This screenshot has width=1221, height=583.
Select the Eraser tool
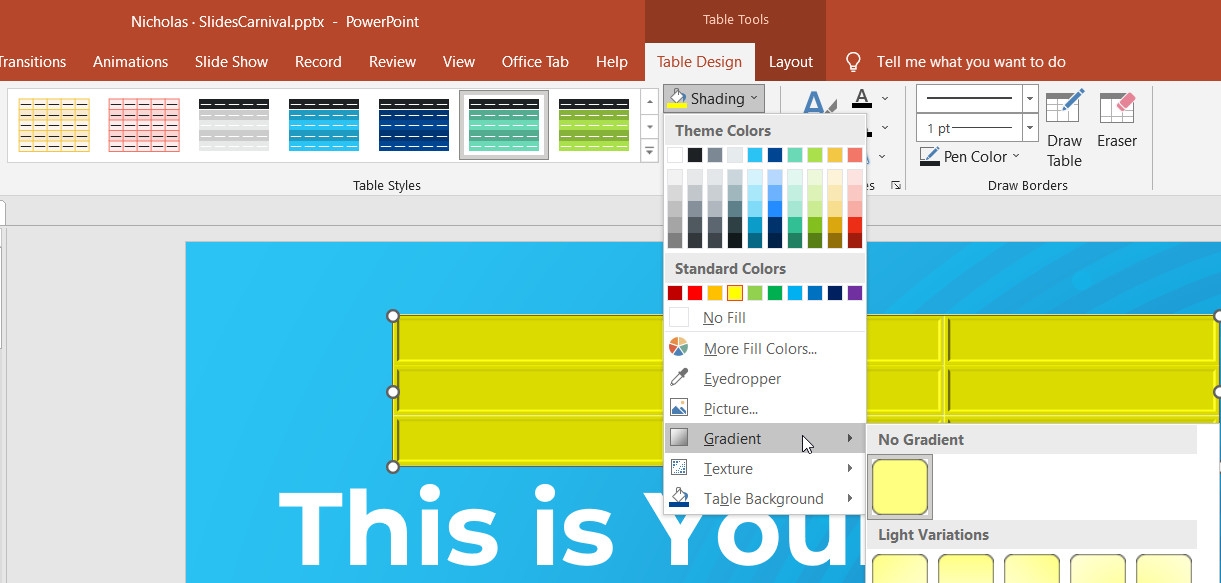[1116, 108]
